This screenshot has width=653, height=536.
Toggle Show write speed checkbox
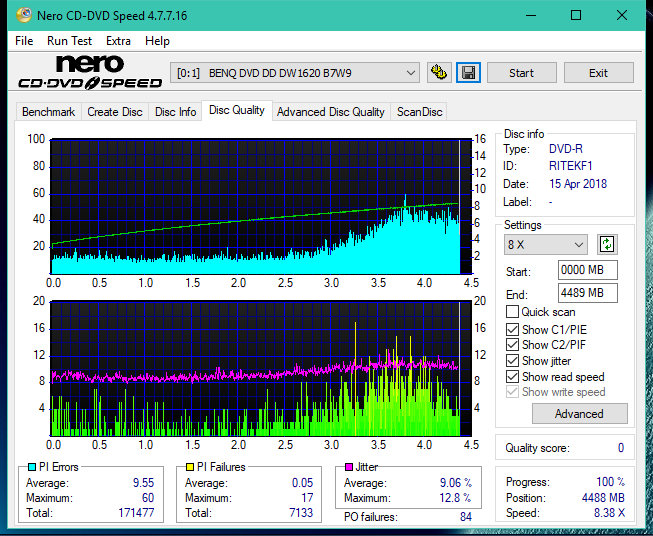pyautogui.click(x=512, y=392)
